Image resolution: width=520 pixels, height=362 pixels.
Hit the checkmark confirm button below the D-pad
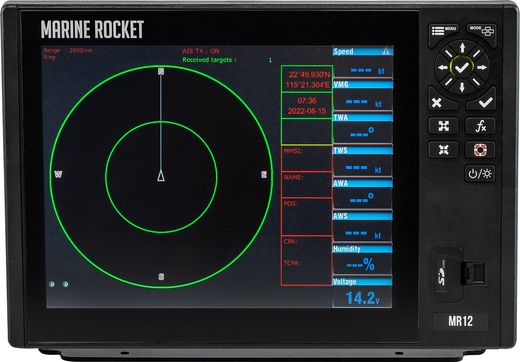[485, 101]
